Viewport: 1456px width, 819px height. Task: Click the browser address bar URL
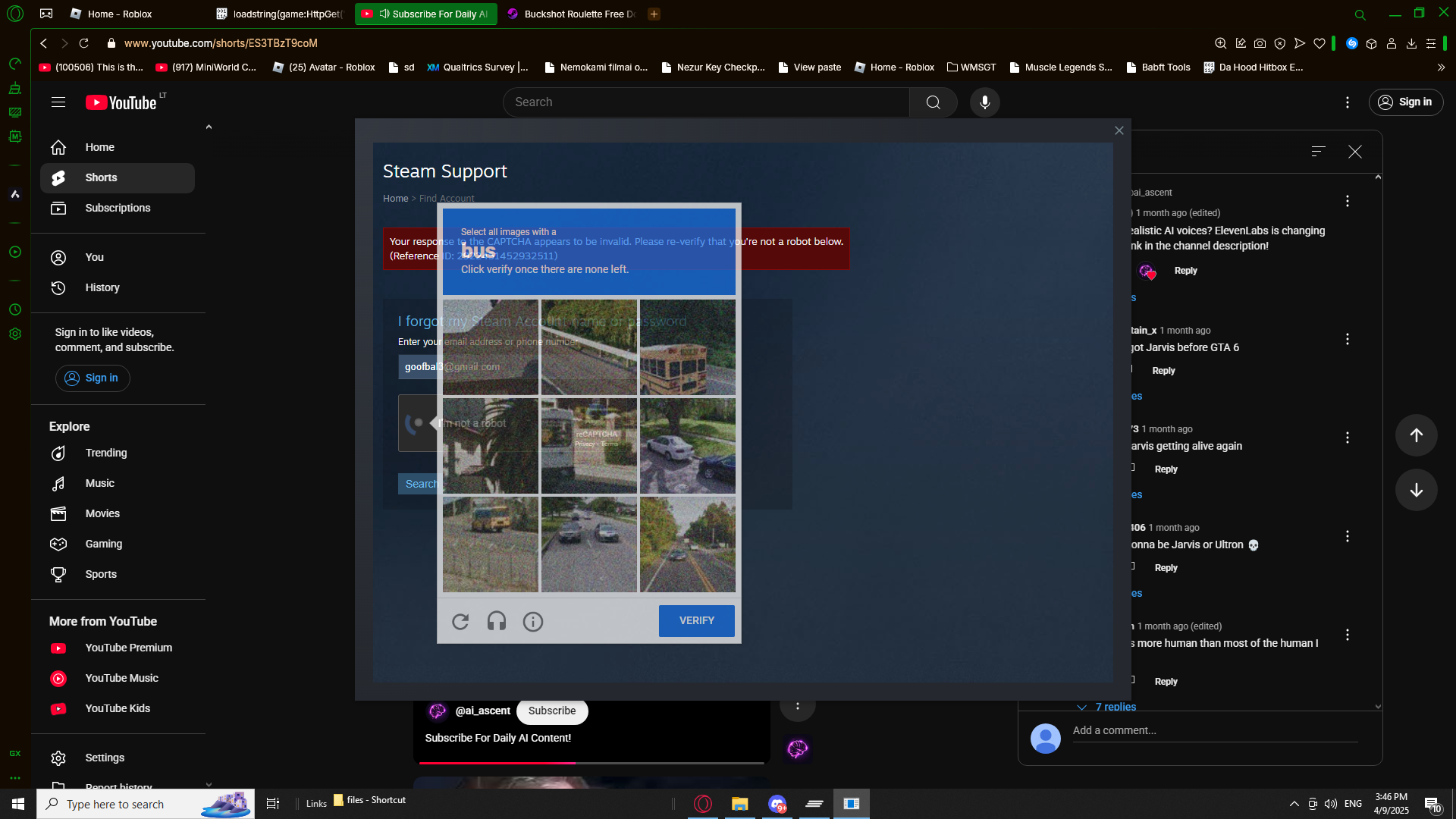pos(221,43)
